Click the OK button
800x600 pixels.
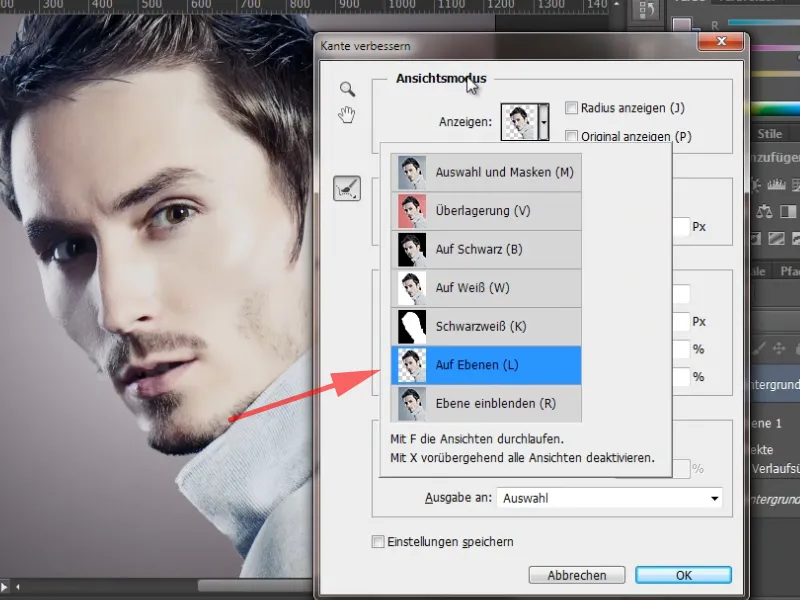pyautogui.click(x=683, y=575)
